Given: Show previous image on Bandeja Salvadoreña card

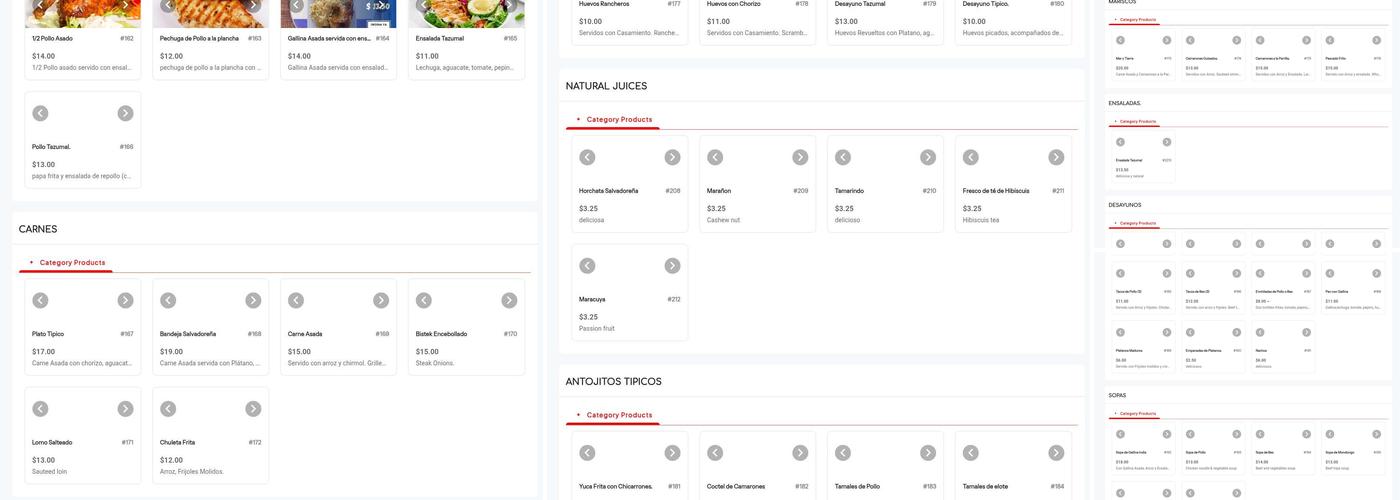Looking at the screenshot, I should (x=168, y=300).
